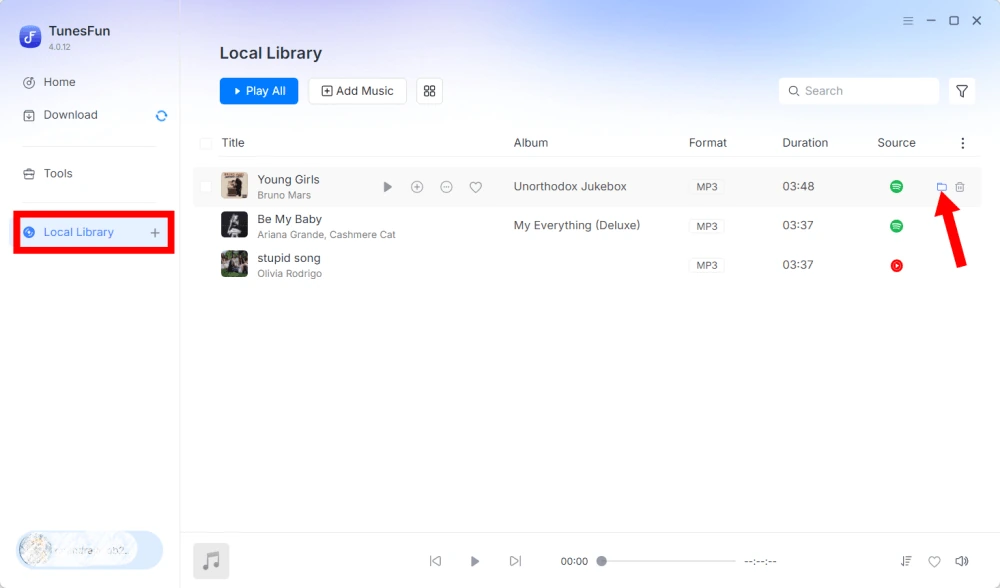Click MP3 format badge of Be My Baby
Screen dimensions: 1000x588
pyautogui.click(x=707, y=226)
